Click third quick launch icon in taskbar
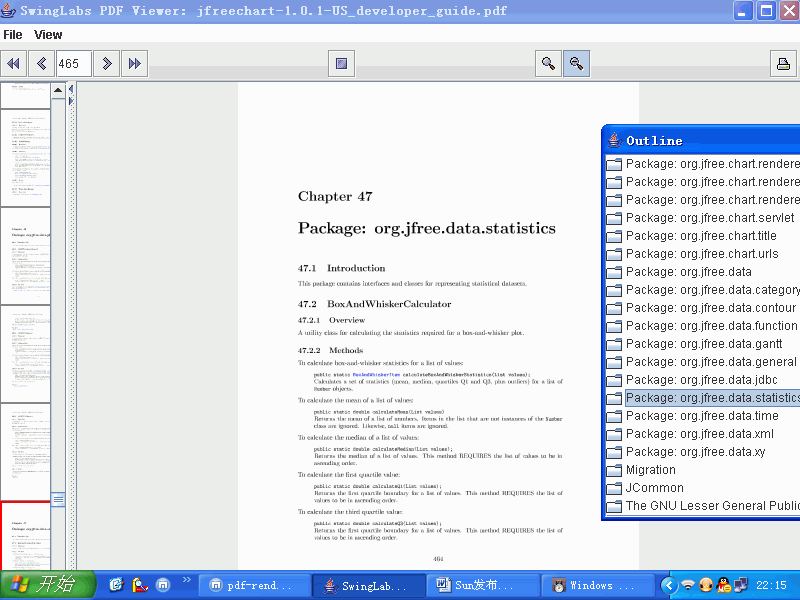800x600 pixels. click(163, 584)
